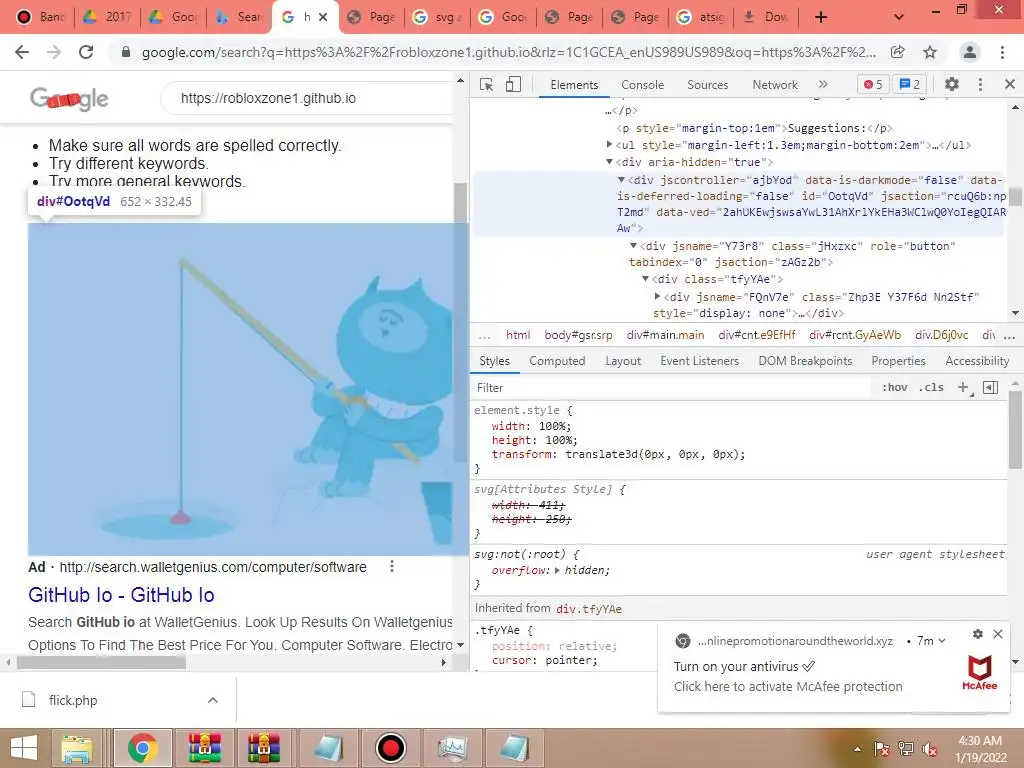Open DevTools three-dot customize menu
1024x768 pixels.
coord(980,84)
